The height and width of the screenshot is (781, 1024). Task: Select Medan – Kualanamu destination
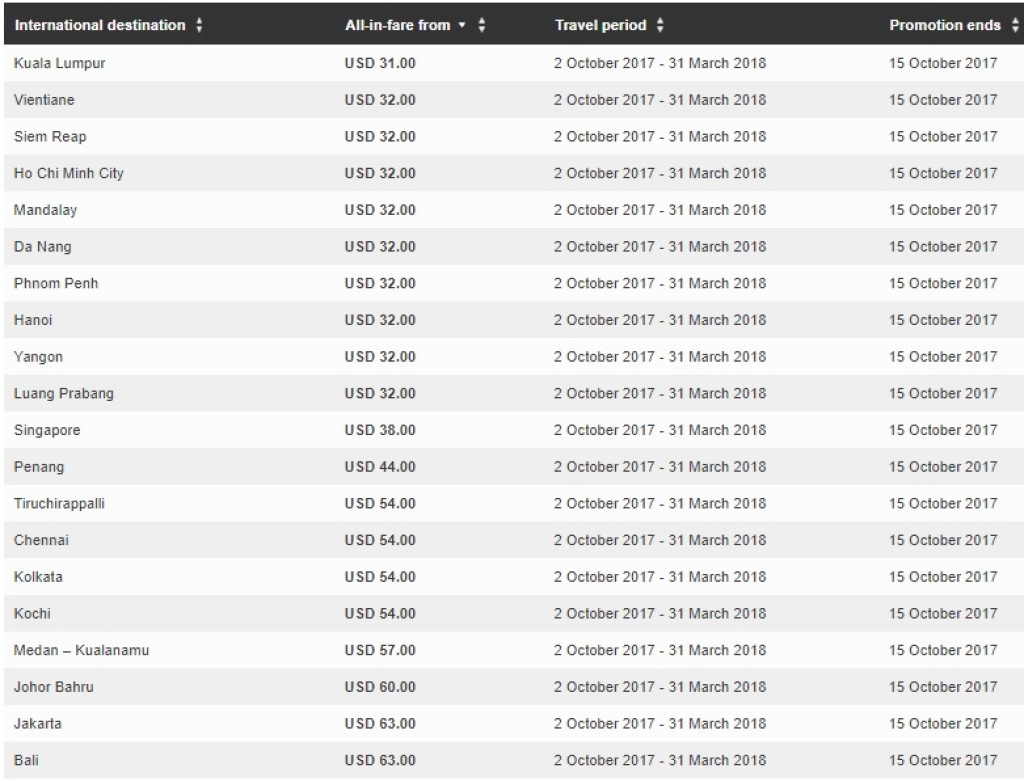81,650
